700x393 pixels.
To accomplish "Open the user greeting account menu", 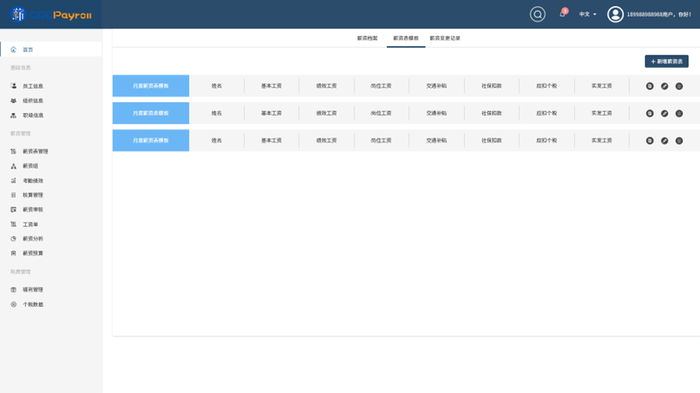I will pos(659,14).
